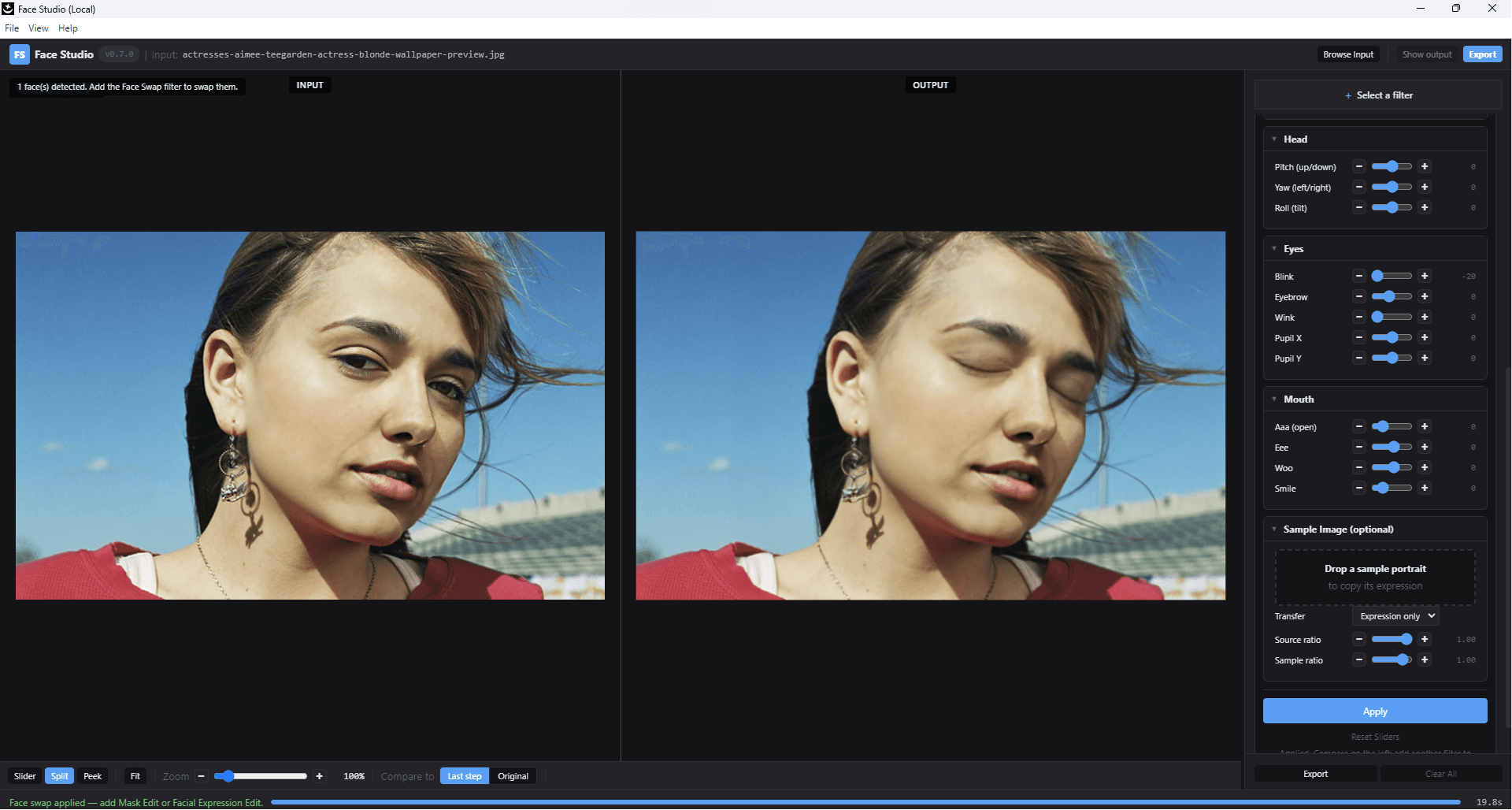This screenshot has height=810, width=1512.
Task: Apply the facial expression edit
Action: [x=1375, y=711]
